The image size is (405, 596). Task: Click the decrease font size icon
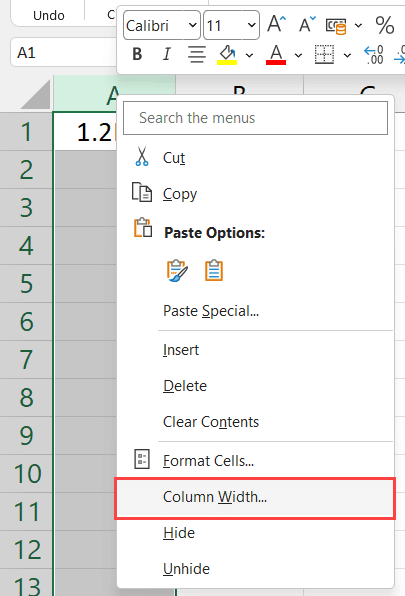(x=307, y=24)
